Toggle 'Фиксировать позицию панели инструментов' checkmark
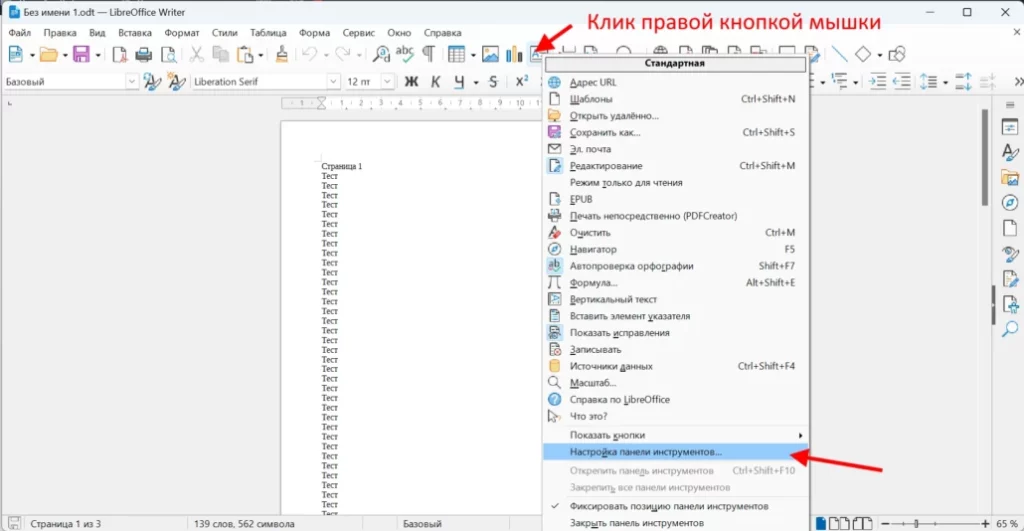 pos(676,506)
